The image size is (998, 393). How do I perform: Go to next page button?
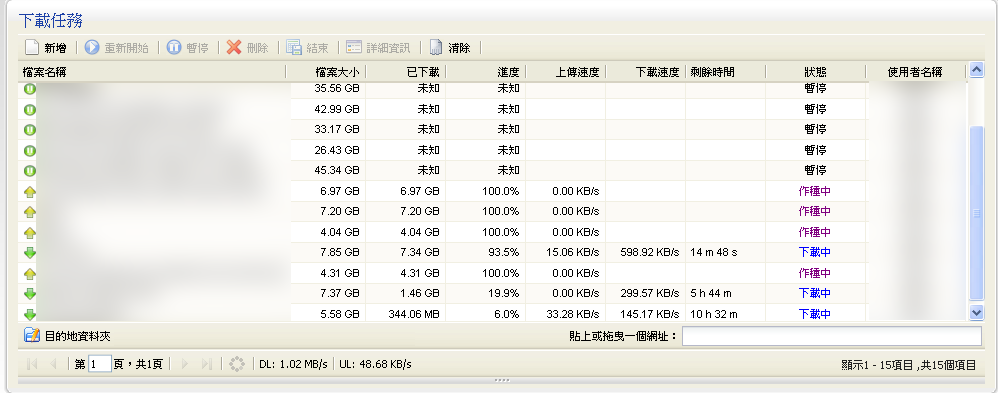coord(185,364)
